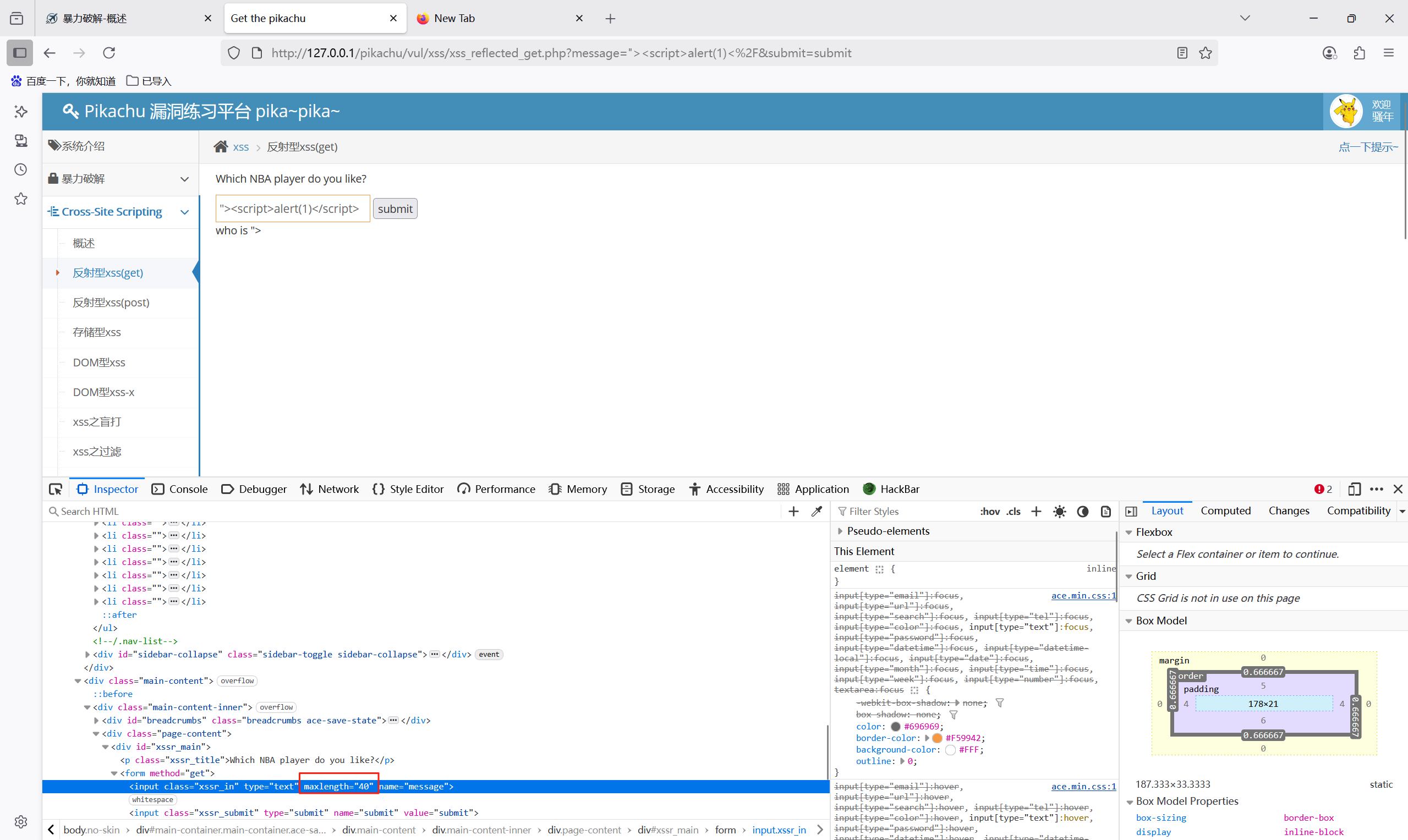Click the create new node plus icon
This screenshot has width=1408, height=840.
(793, 511)
